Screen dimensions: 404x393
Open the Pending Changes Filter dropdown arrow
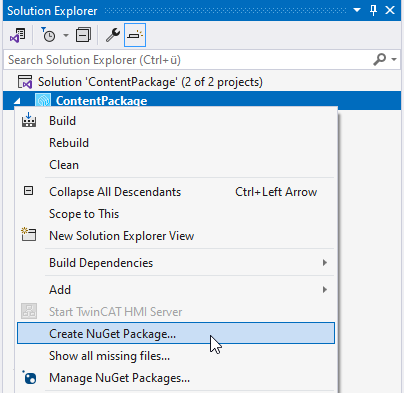pos(66,35)
